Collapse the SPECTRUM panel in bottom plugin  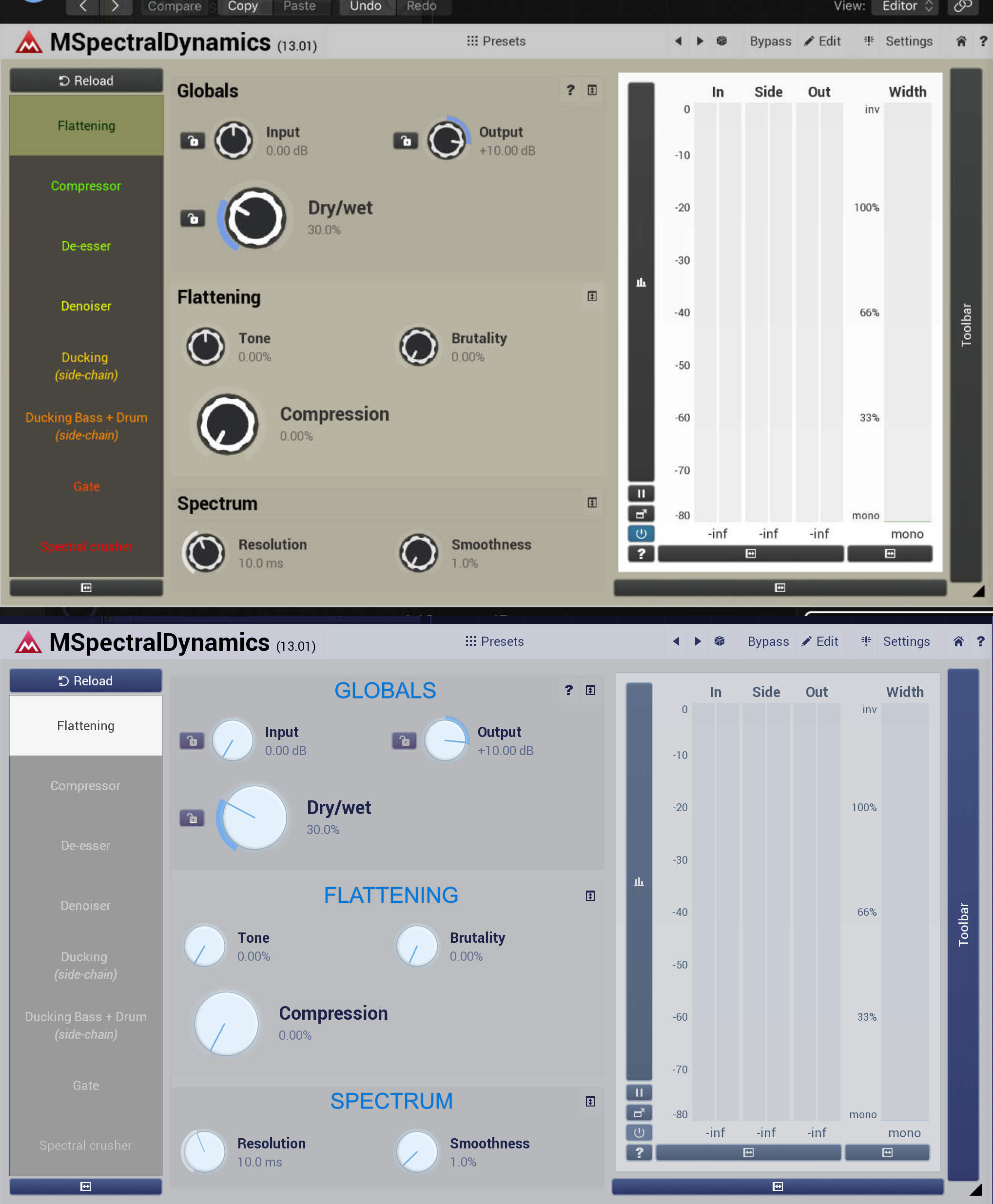590,1102
